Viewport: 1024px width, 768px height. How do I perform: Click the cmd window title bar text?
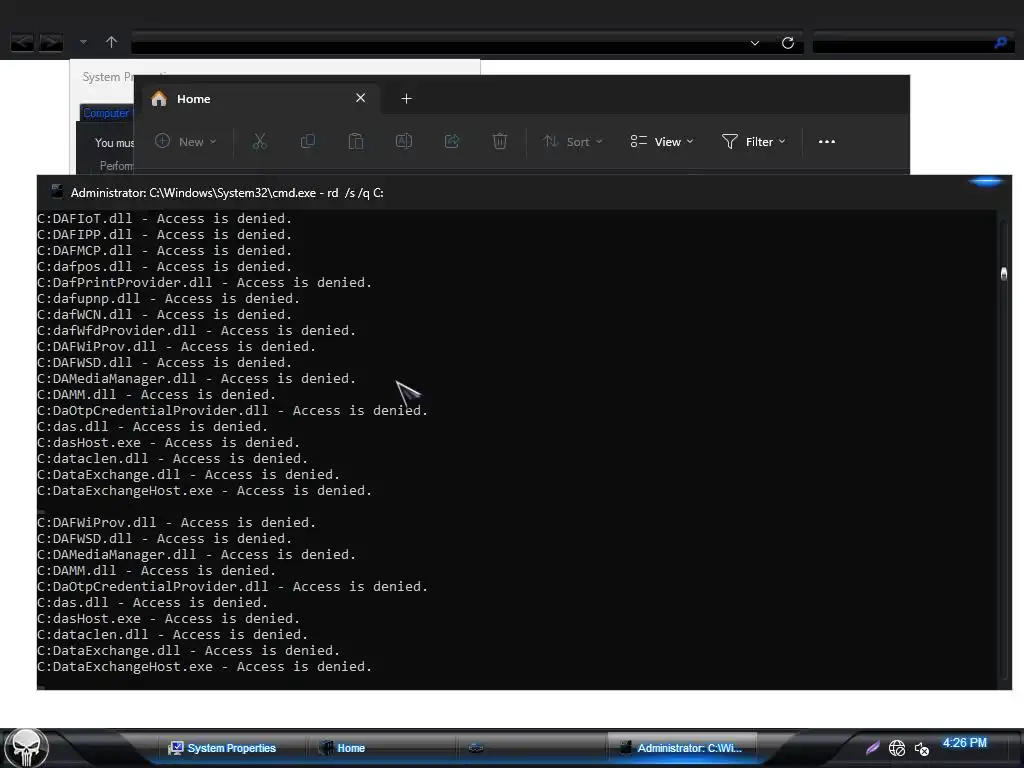click(x=227, y=193)
